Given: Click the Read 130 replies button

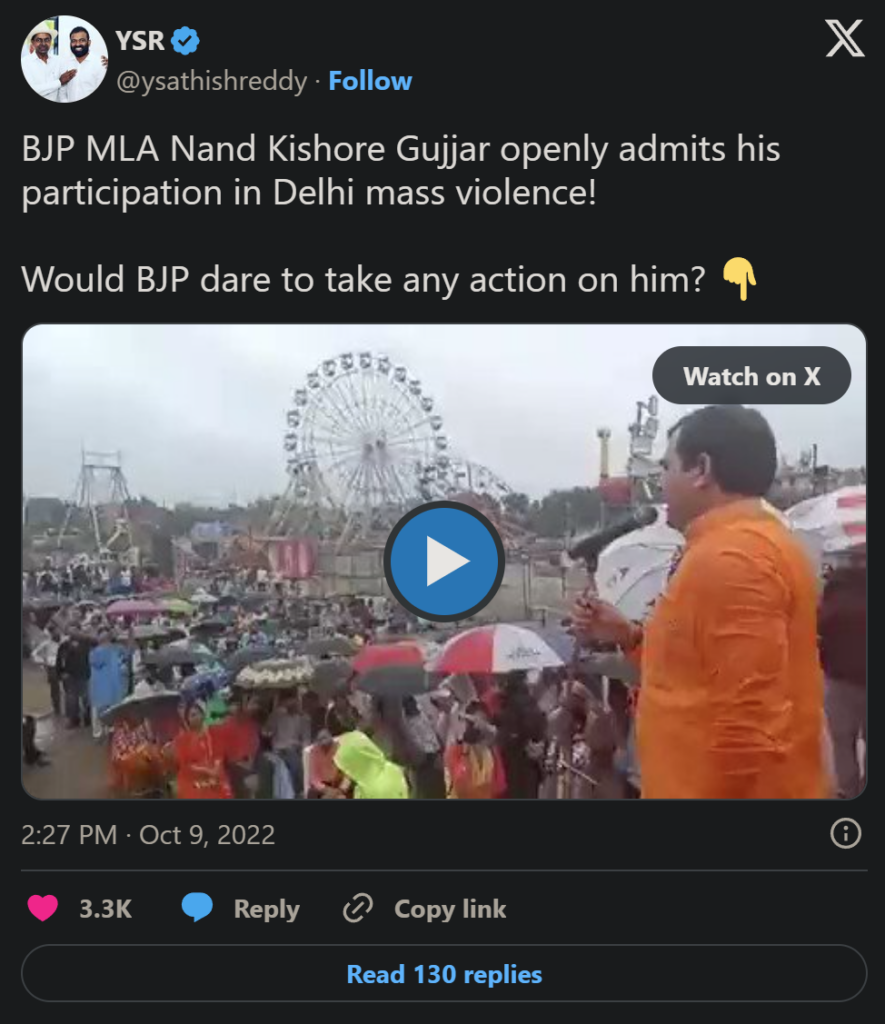Looking at the screenshot, I should tap(444, 974).
